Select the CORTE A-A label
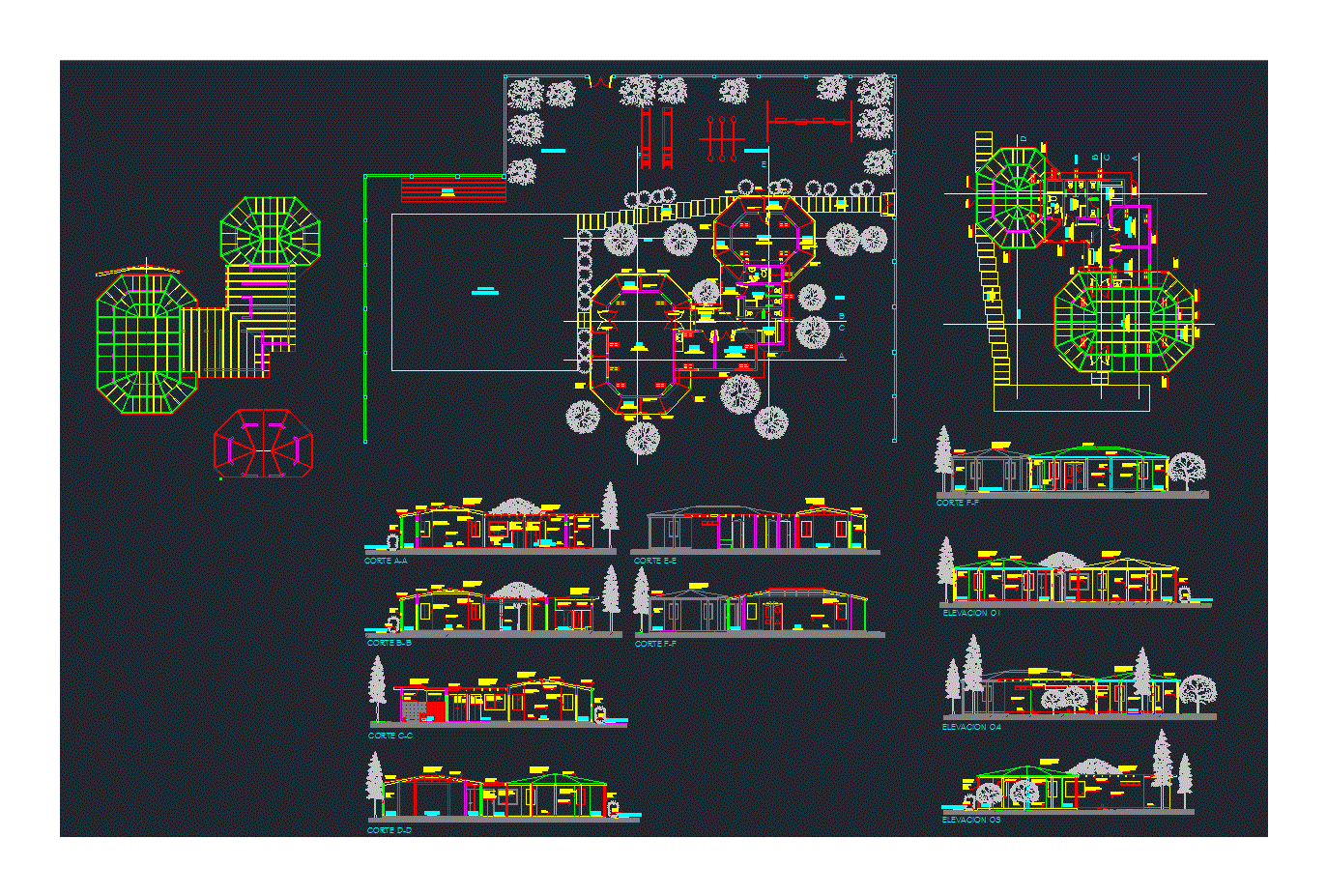Viewport: 1327px width, 896px height. click(x=386, y=561)
